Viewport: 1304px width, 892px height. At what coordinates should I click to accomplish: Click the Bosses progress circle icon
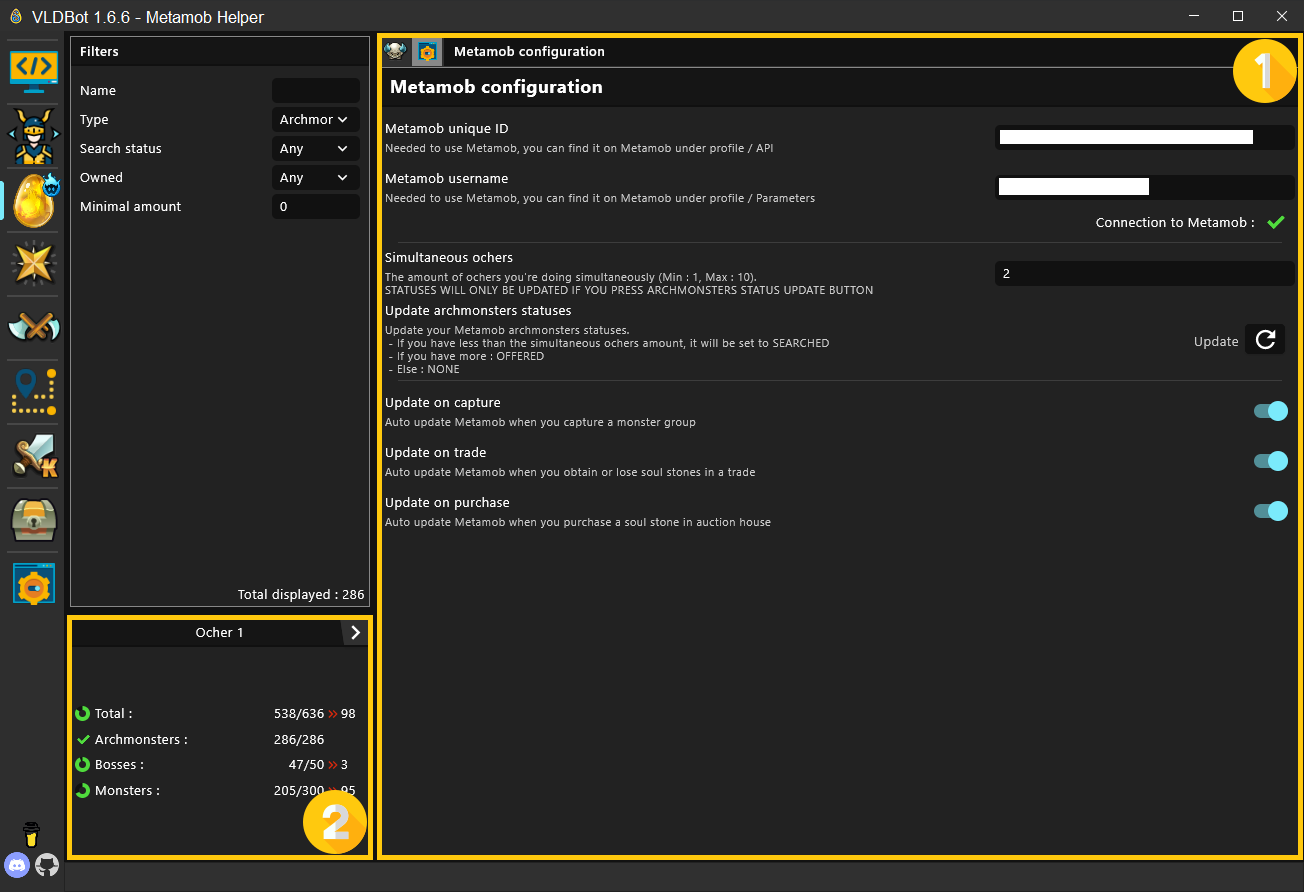click(83, 765)
